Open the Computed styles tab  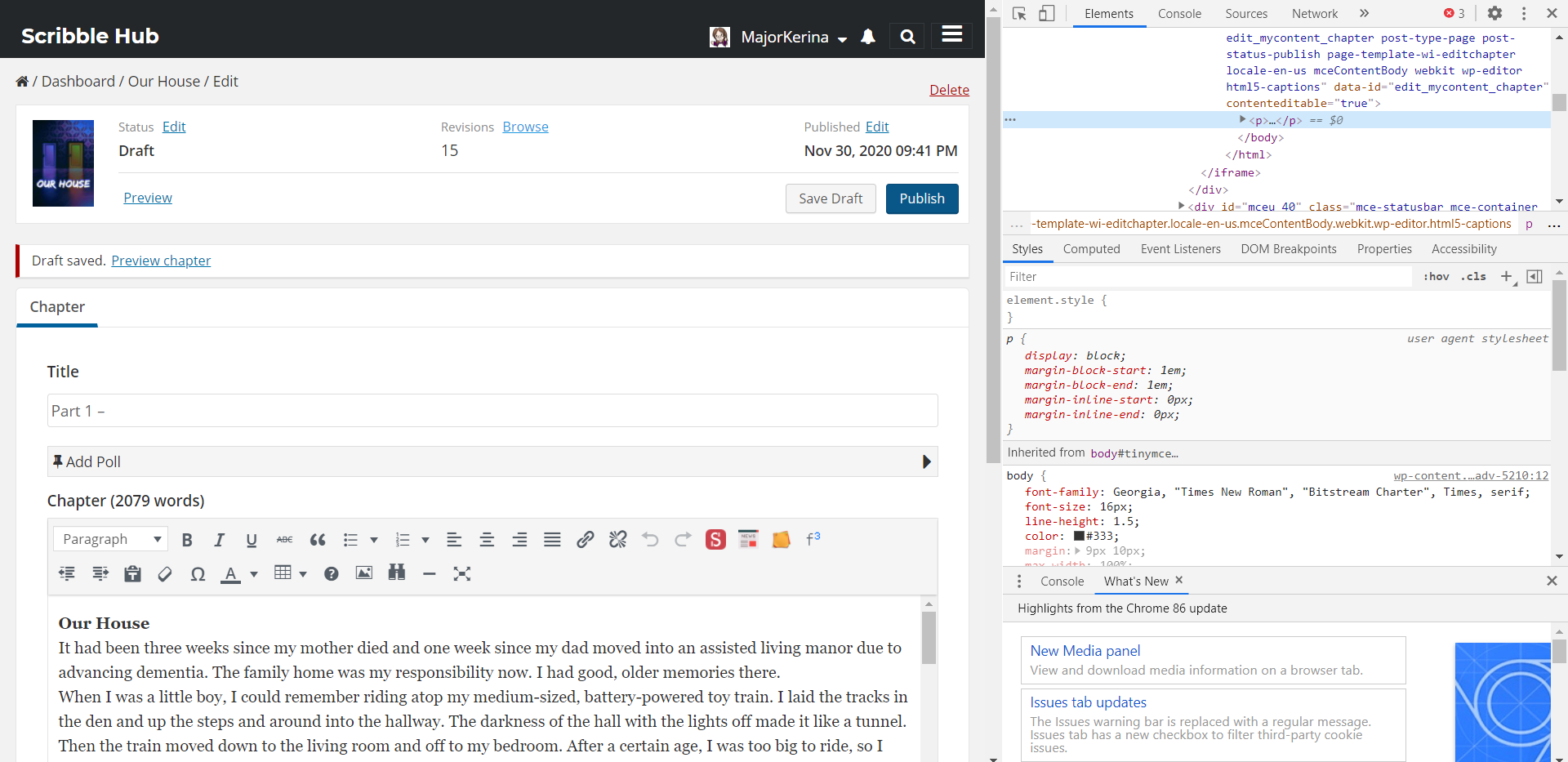1091,249
